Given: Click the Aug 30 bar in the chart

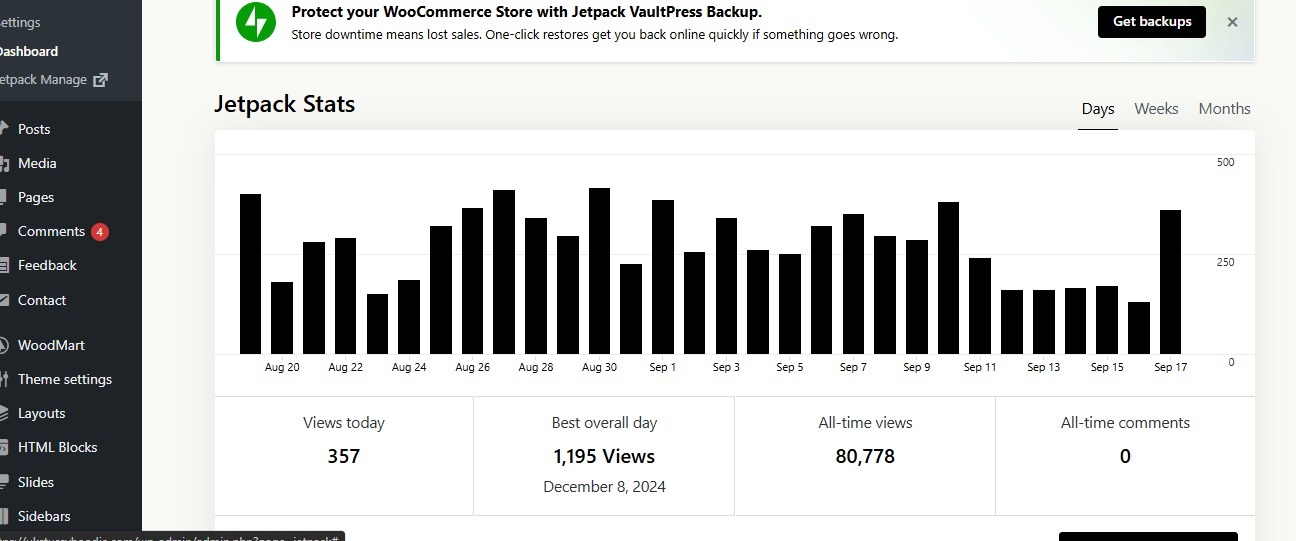Looking at the screenshot, I should point(599,271).
